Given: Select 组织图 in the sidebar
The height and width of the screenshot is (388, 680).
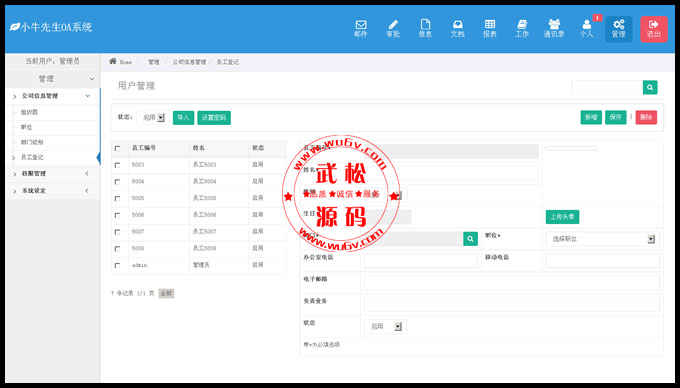Looking at the screenshot, I should tap(29, 112).
